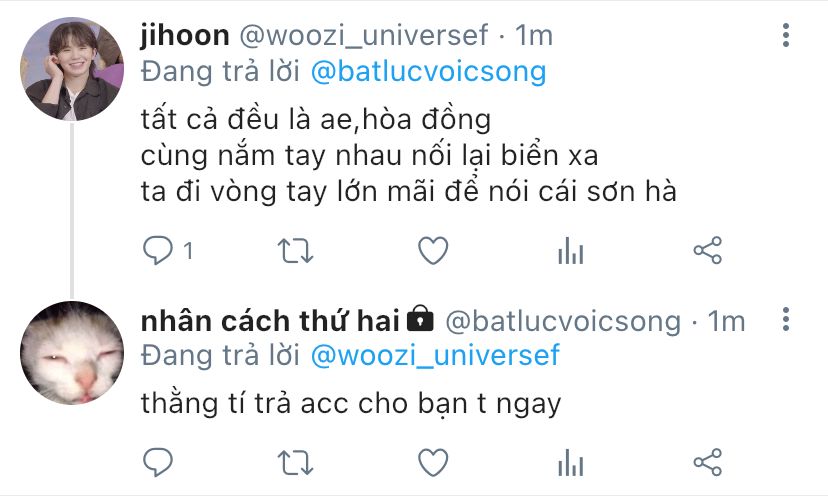The image size is (828, 496).
Task: Open more options for nhân cách thứ hai's tweet
Action: point(786,319)
